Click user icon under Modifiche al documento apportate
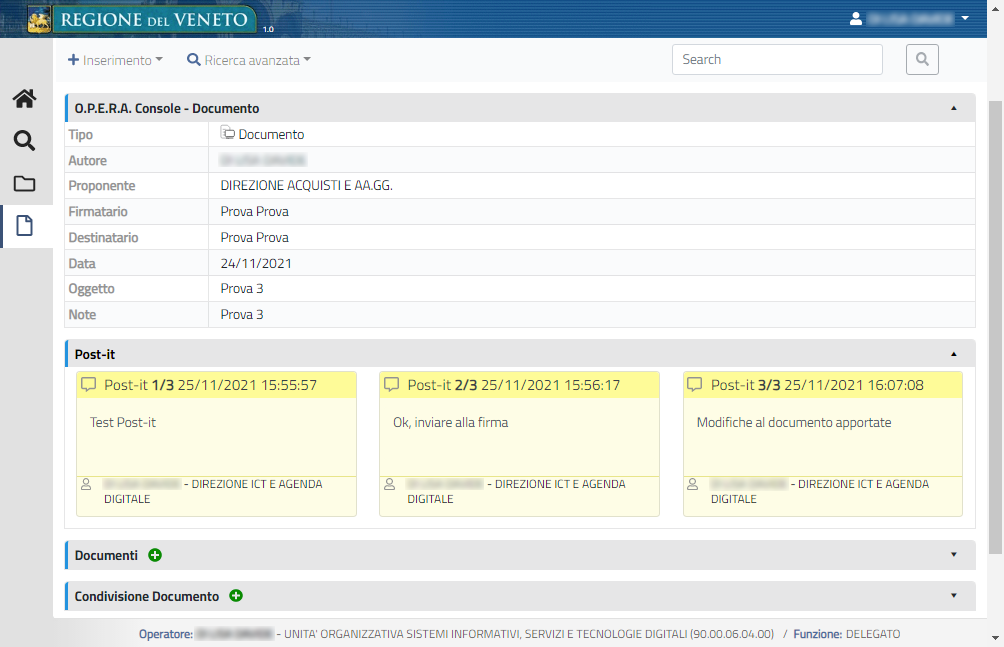Viewport: 1004px width, 647px height. (693, 484)
